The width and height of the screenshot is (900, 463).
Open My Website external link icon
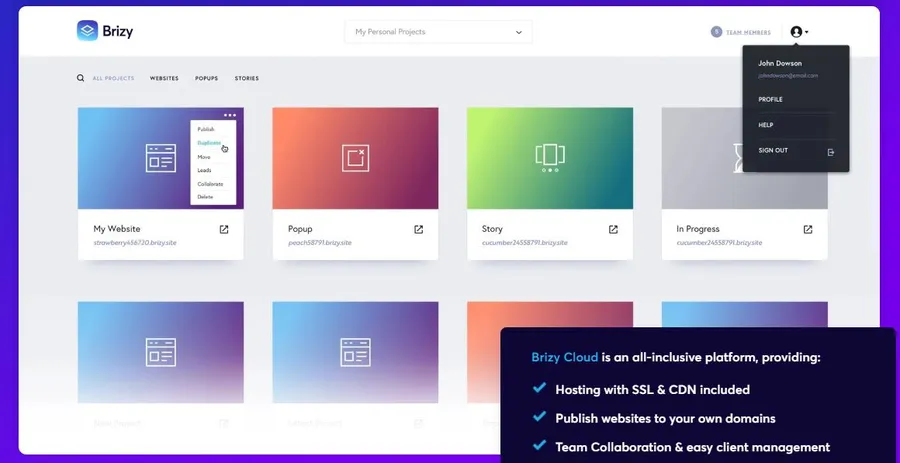[224, 229]
